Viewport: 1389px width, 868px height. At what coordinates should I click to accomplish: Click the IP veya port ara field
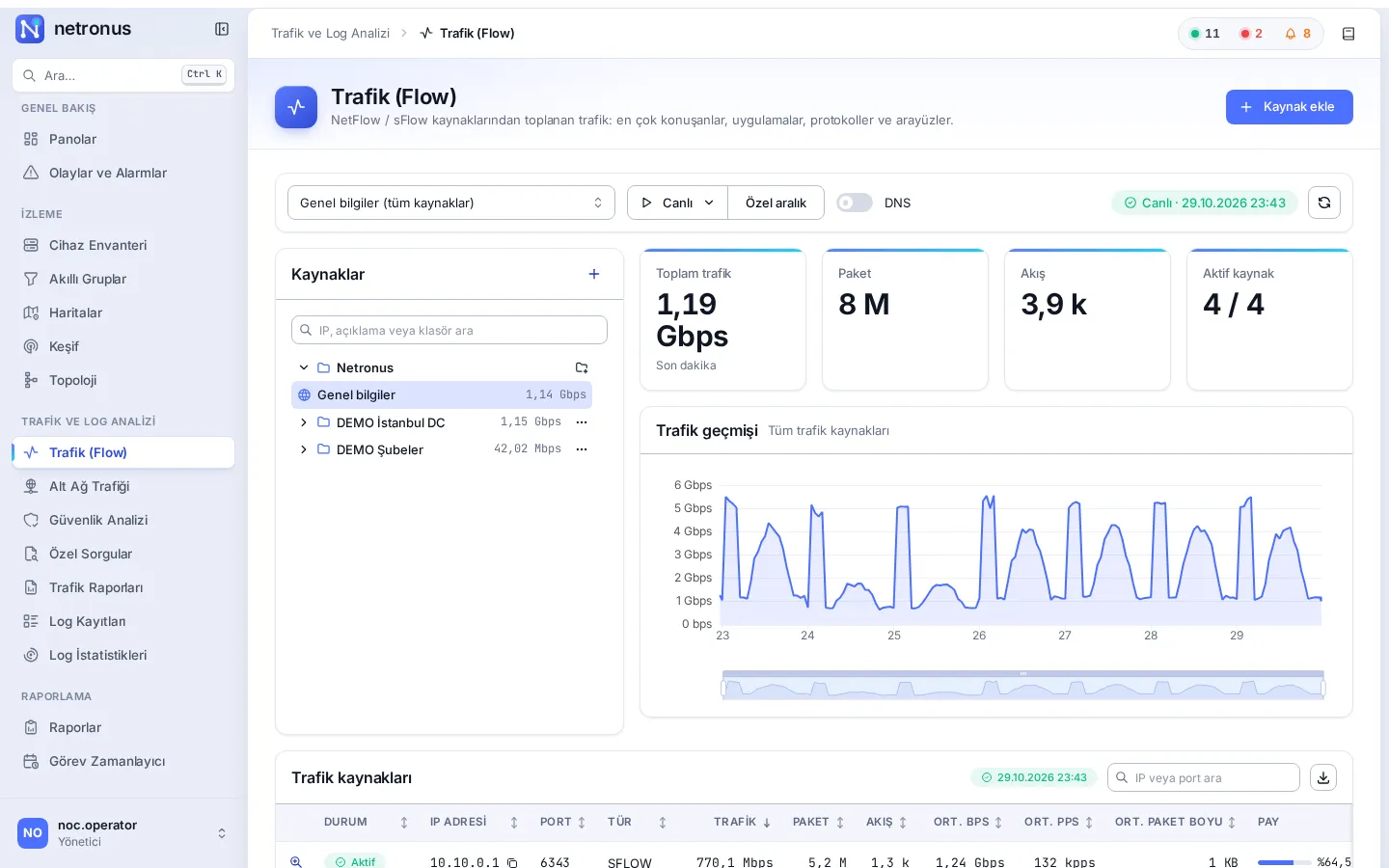[1204, 777]
